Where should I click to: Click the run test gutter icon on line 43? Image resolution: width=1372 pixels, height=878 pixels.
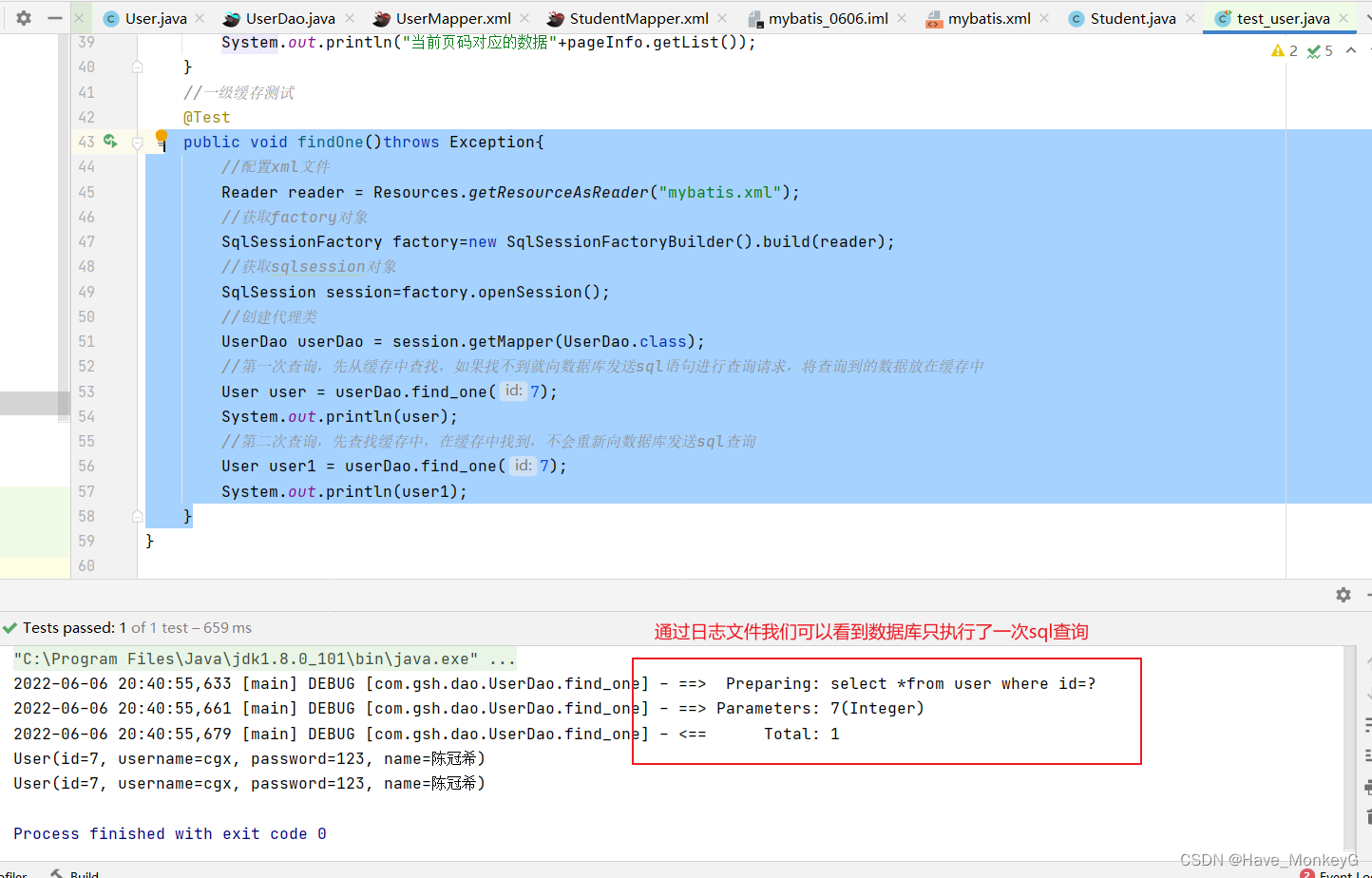(111, 141)
